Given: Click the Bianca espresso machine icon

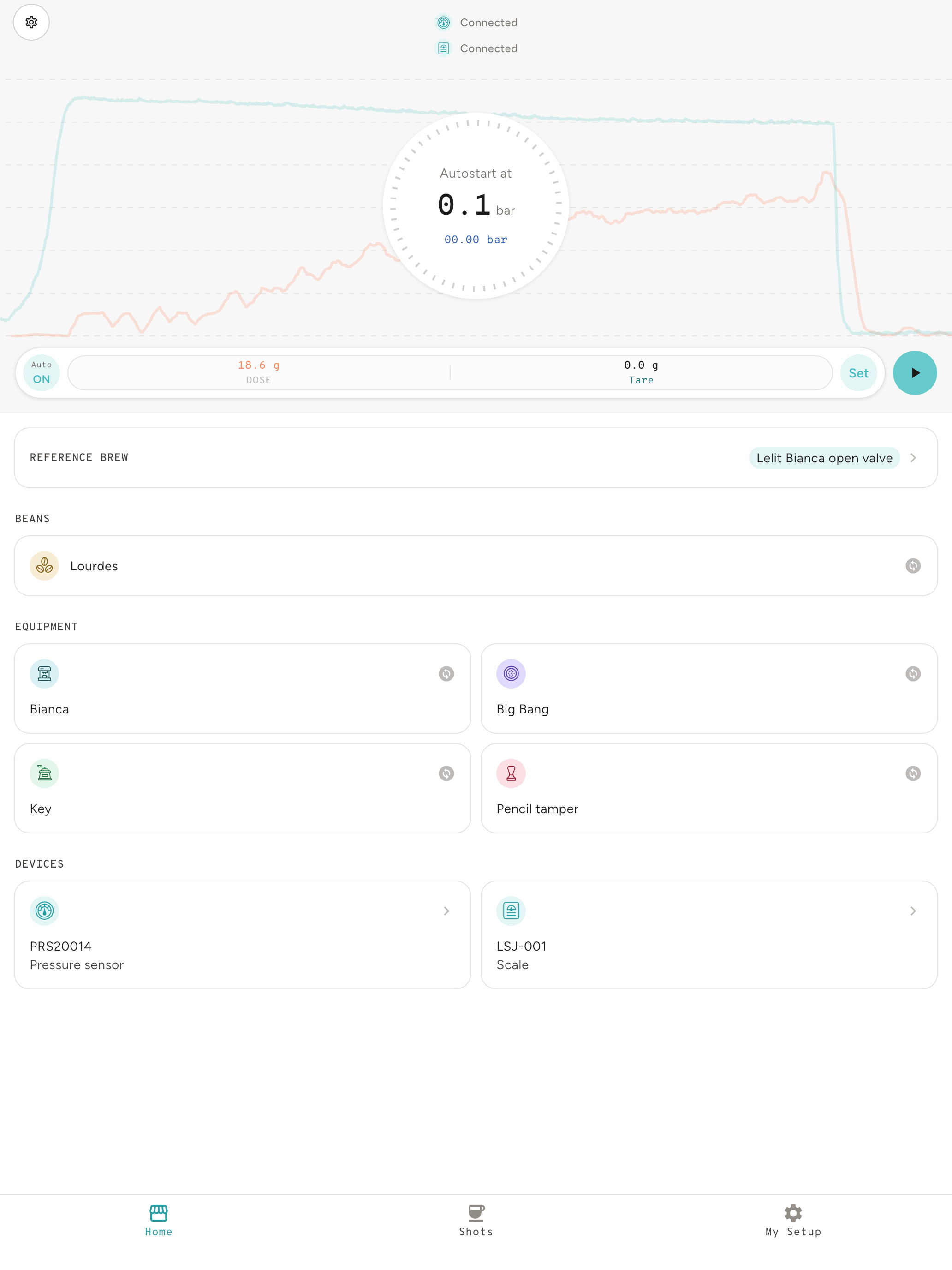Looking at the screenshot, I should (44, 673).
